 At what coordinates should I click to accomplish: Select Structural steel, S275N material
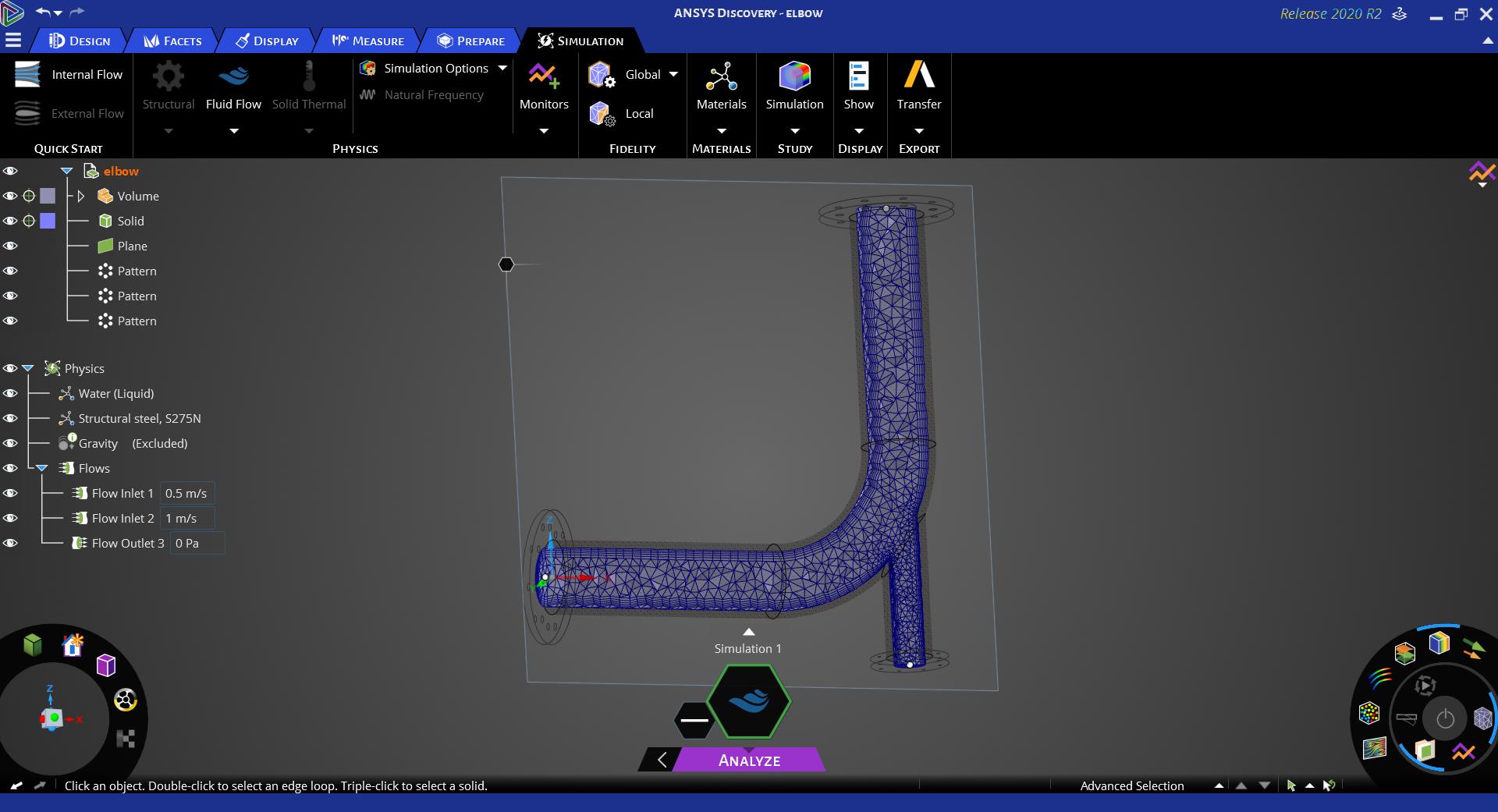(x=140, y=419)
